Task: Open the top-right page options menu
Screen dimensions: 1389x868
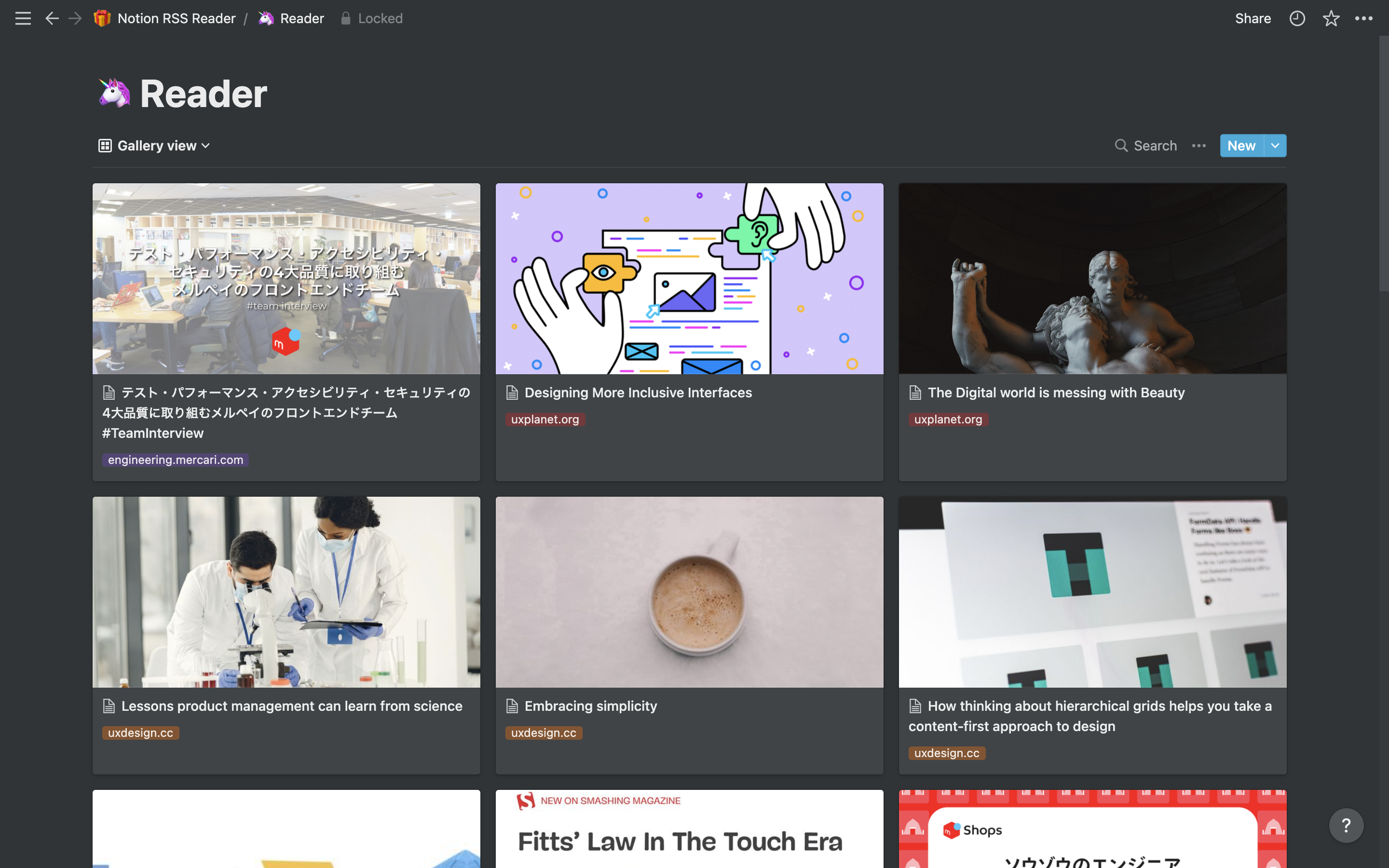Action: (1364, 18)
